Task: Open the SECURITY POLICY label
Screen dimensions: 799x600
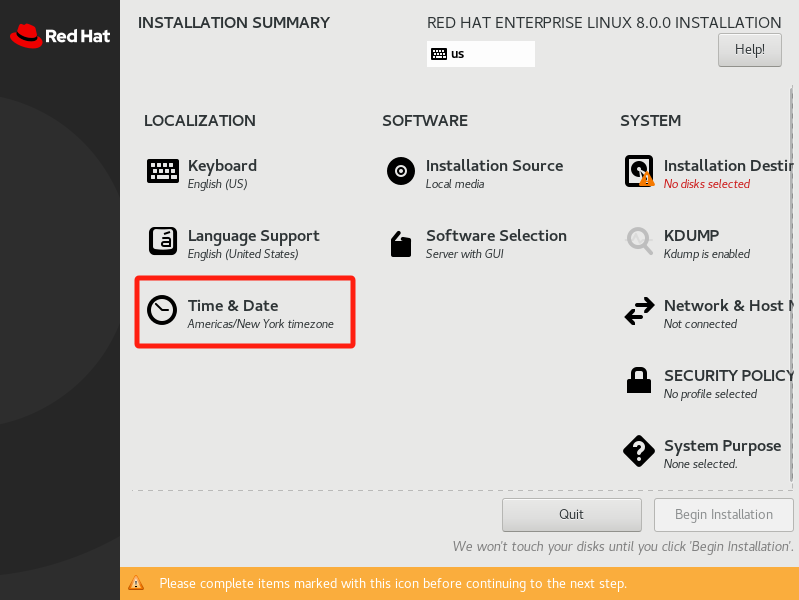Action: point(728,376)
